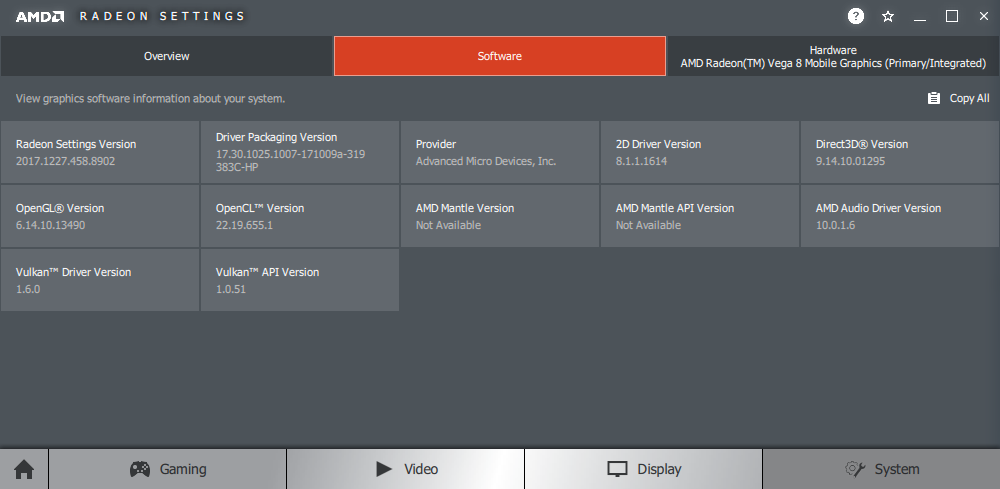Go to home via house icon
This screenshot has width=1000, height=489.
[24, 470]
